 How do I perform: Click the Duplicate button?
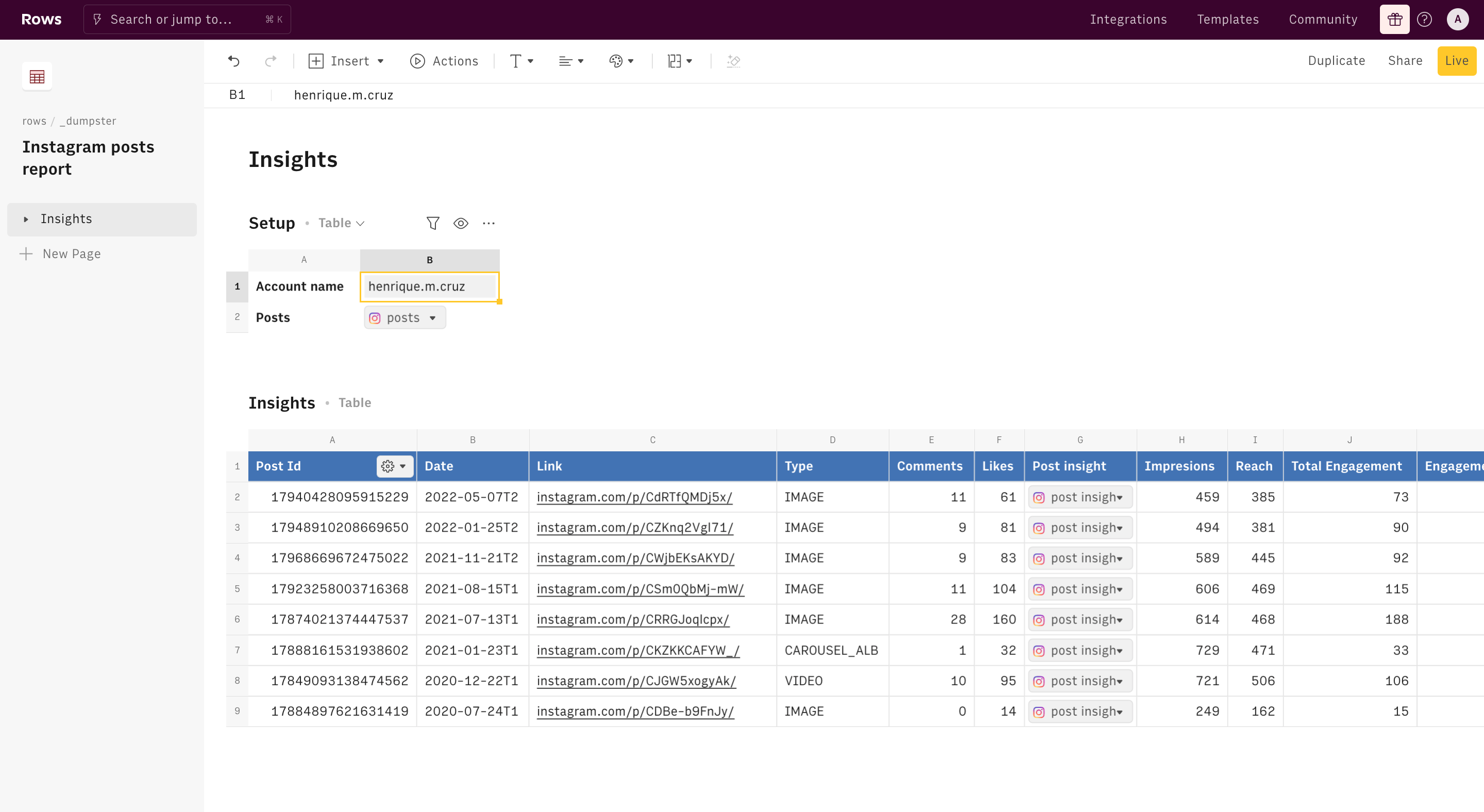tap(1336, 61)
